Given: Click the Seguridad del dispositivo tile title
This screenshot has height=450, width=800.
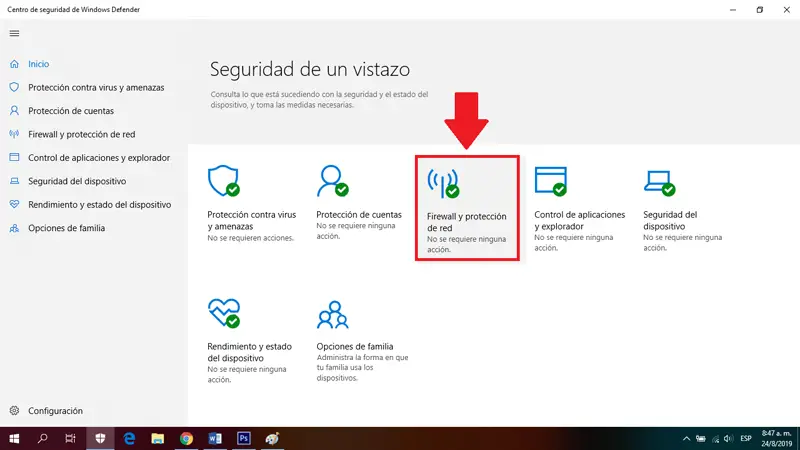Looking at the screenshot, I should [670, 220].
